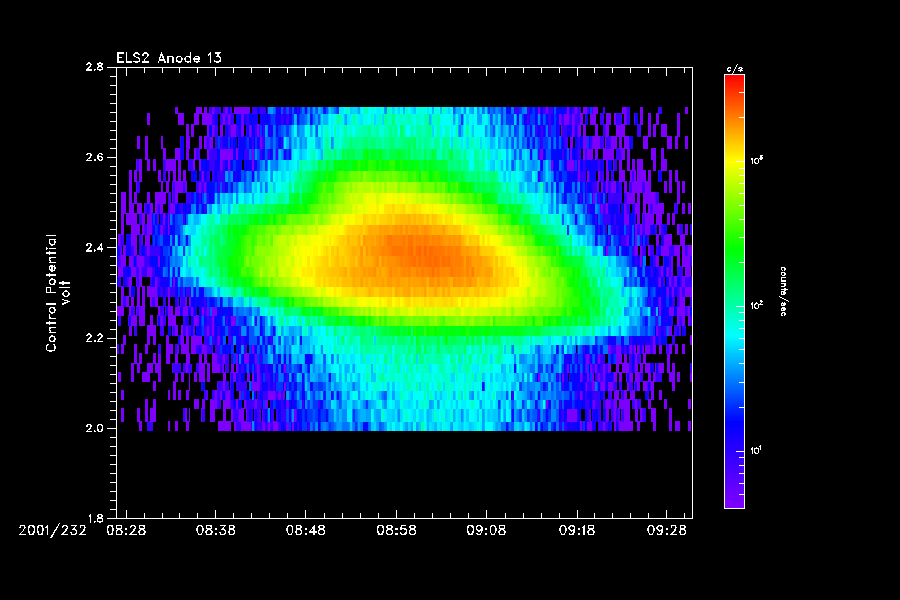The height and width of the screenshot is (600, 900).
Task: Click the time label 08:58
Action: (x=396, y=531)
